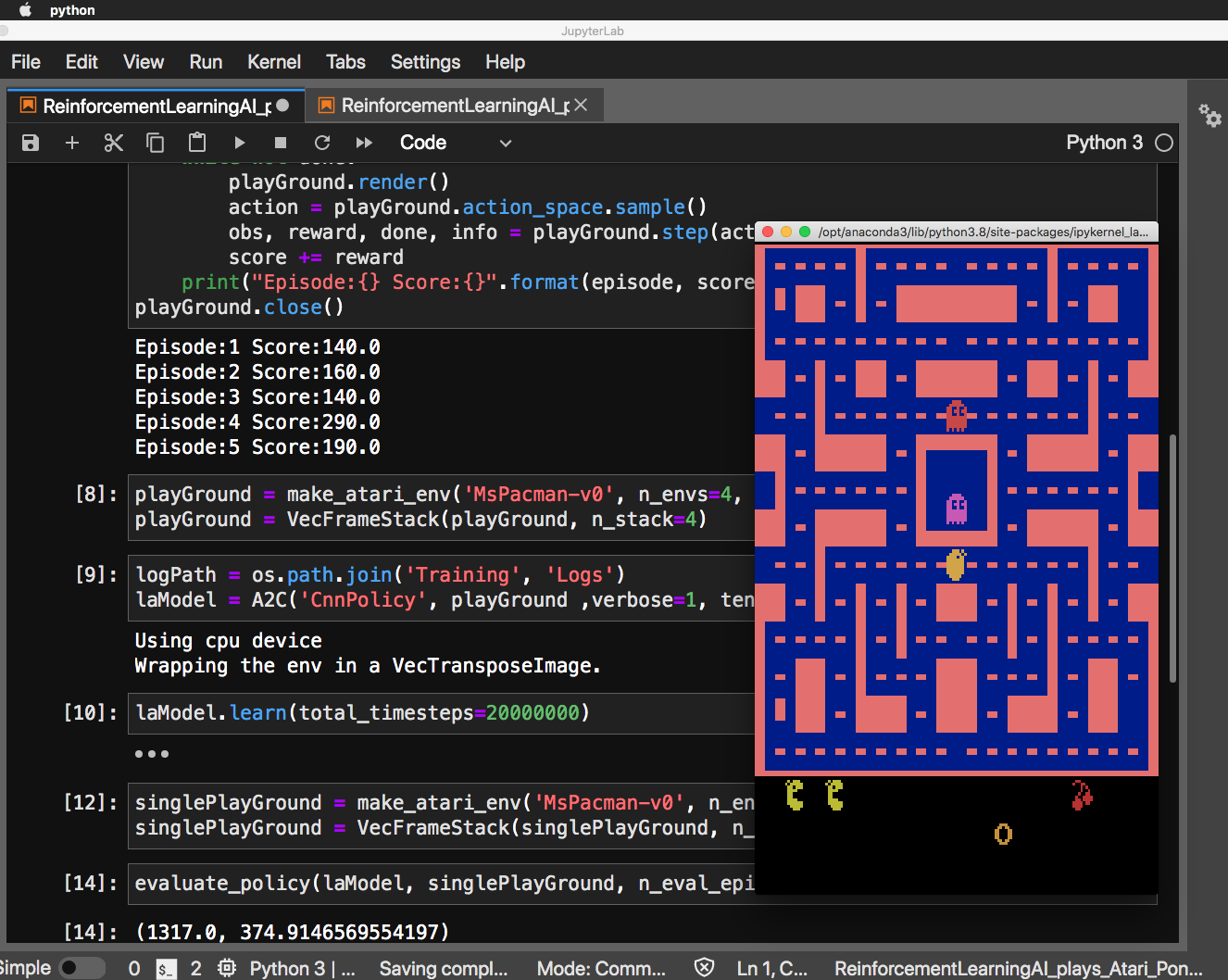
Task: Restart the kernel using restart icon
Action: coord(322,143)
